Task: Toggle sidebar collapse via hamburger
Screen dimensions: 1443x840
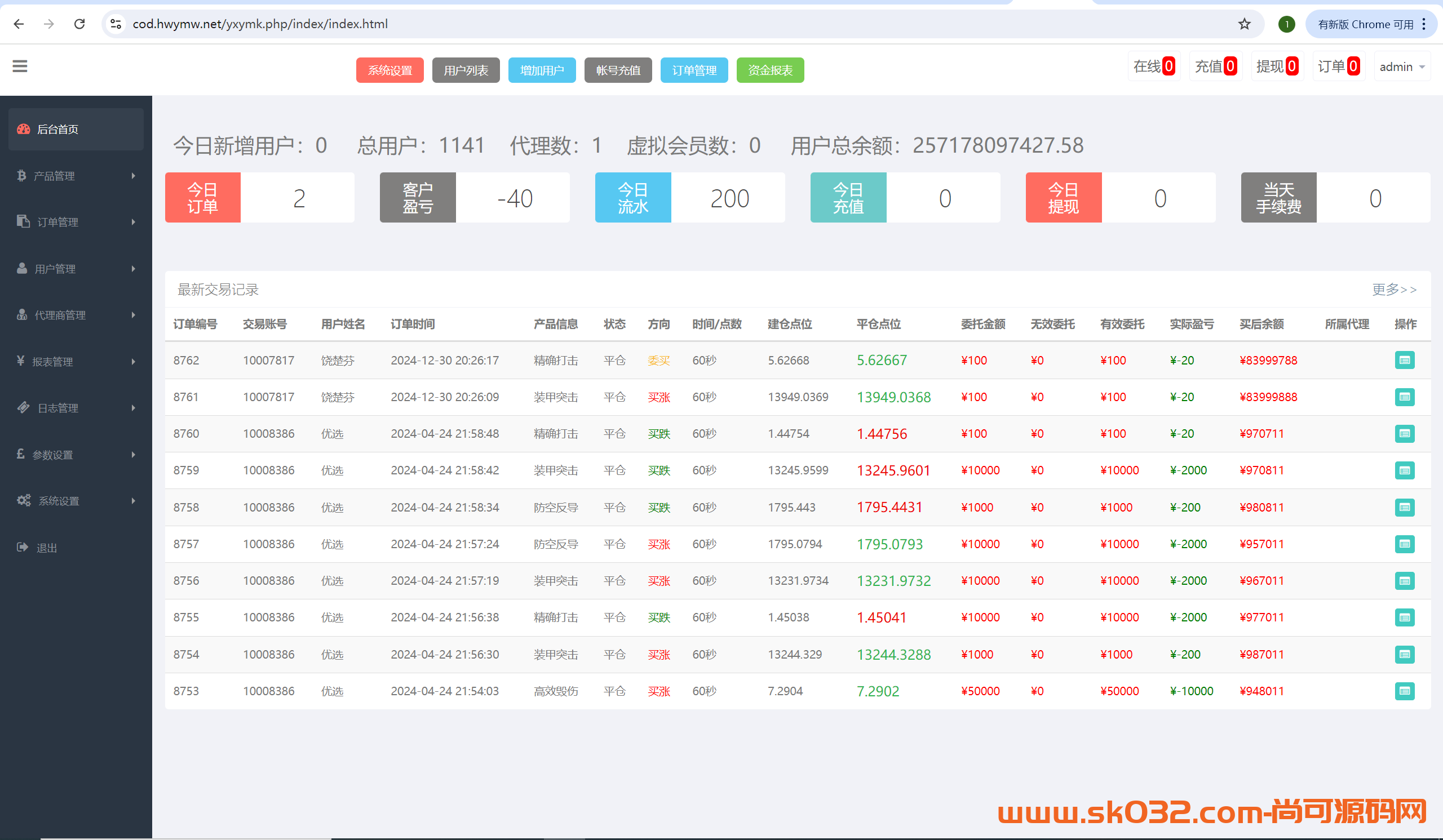Action: 19,67
